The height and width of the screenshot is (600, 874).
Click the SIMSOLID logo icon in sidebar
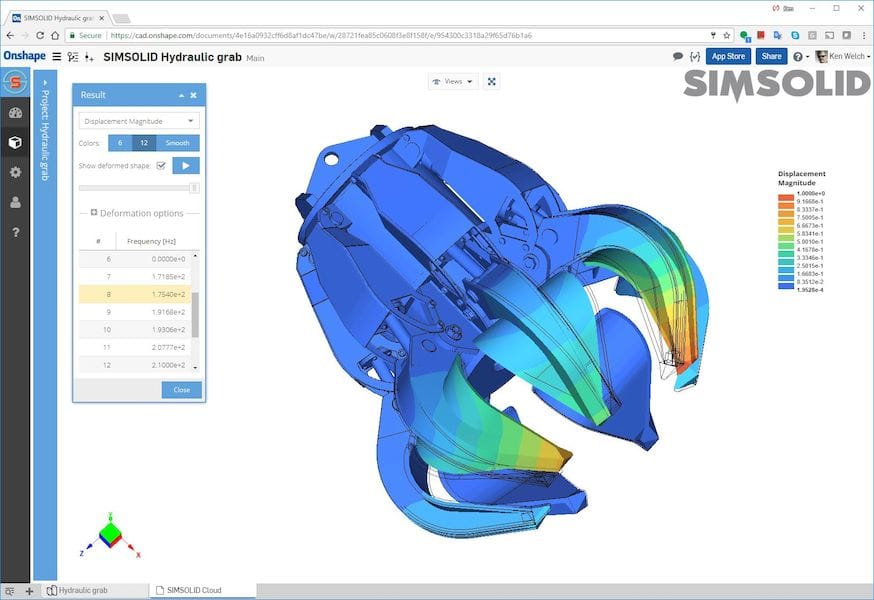coord(15,83)
